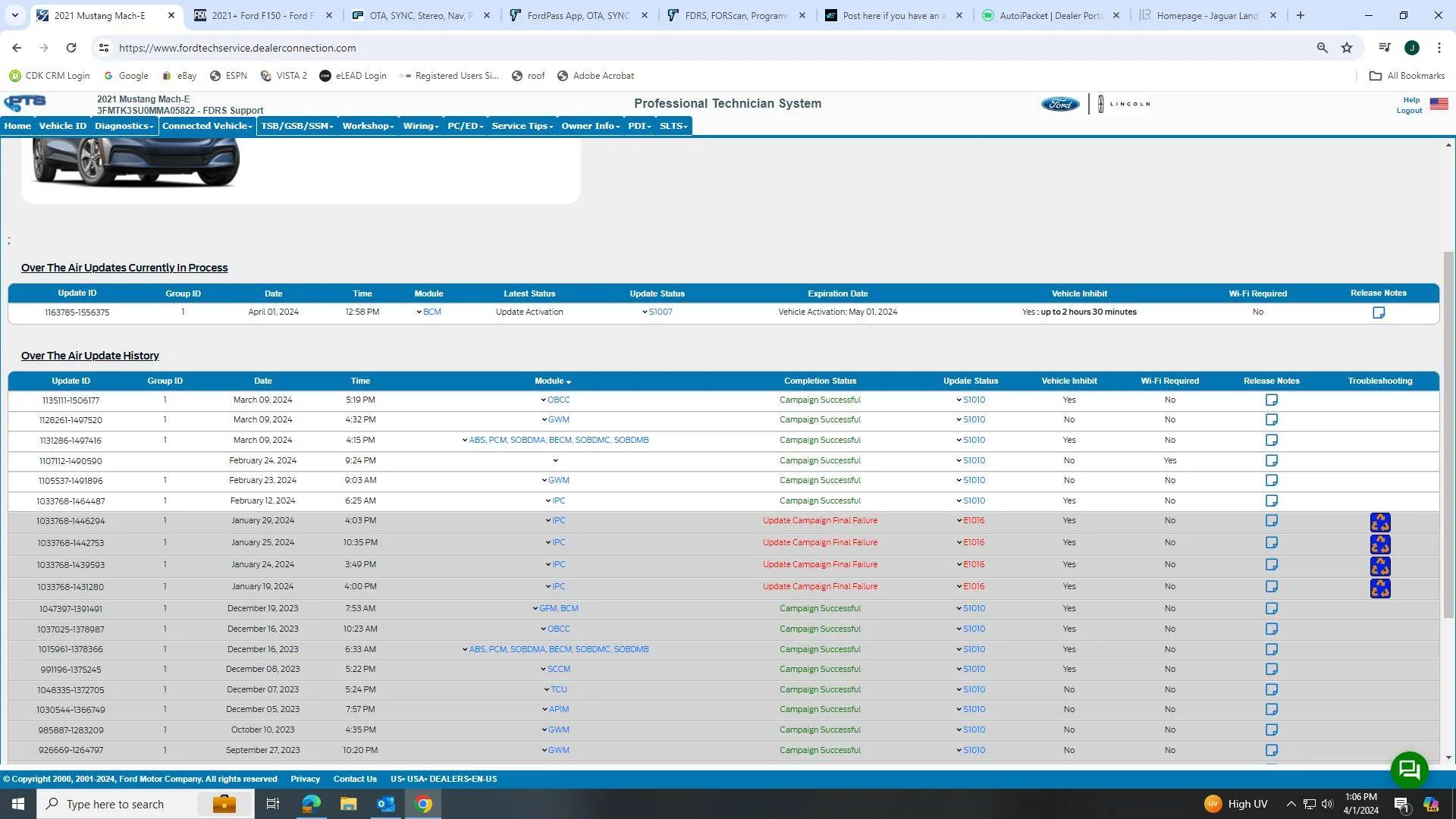The image size is (1456, 819).
Task: Expand the TSB/GSB/SSM menu
Action: pyautogui.click(x=297, y=126)
